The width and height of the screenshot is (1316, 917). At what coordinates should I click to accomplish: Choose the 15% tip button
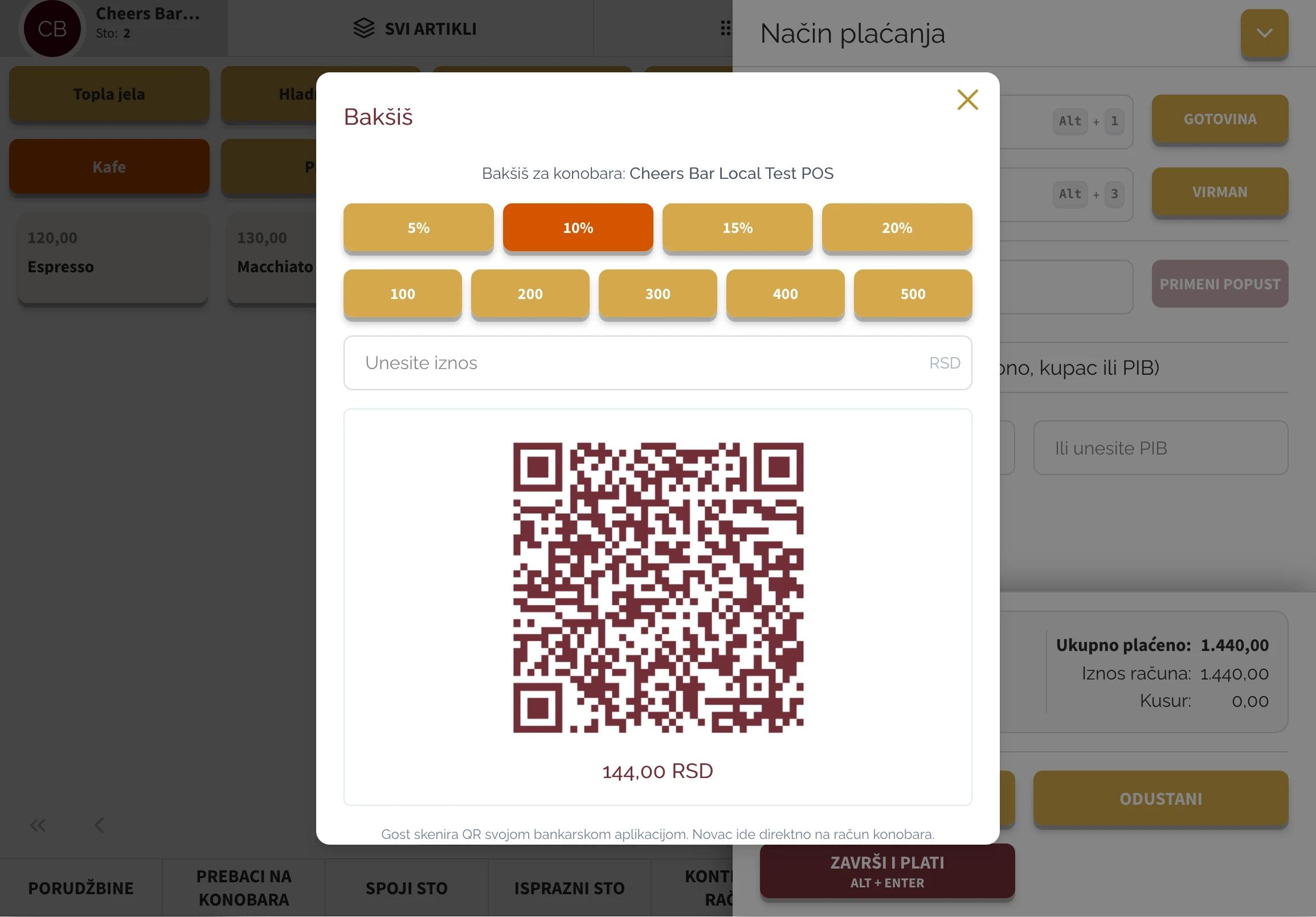pyautogui.click(x=737, y=227)
